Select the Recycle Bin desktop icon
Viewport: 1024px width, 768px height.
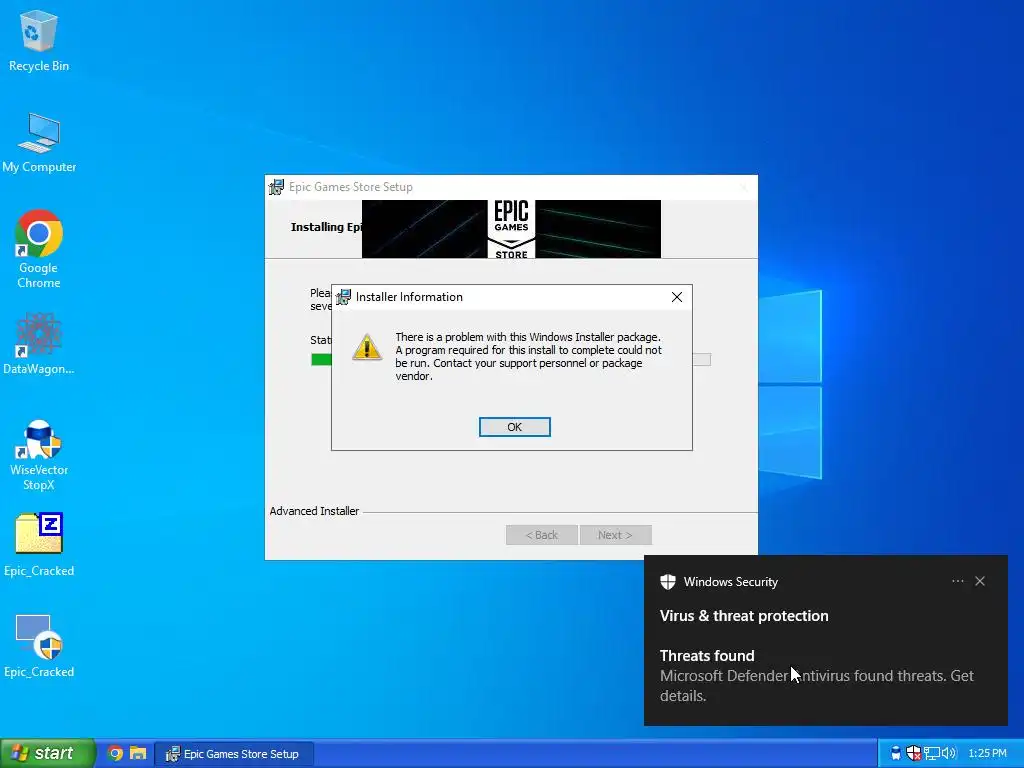click(39, 40)
